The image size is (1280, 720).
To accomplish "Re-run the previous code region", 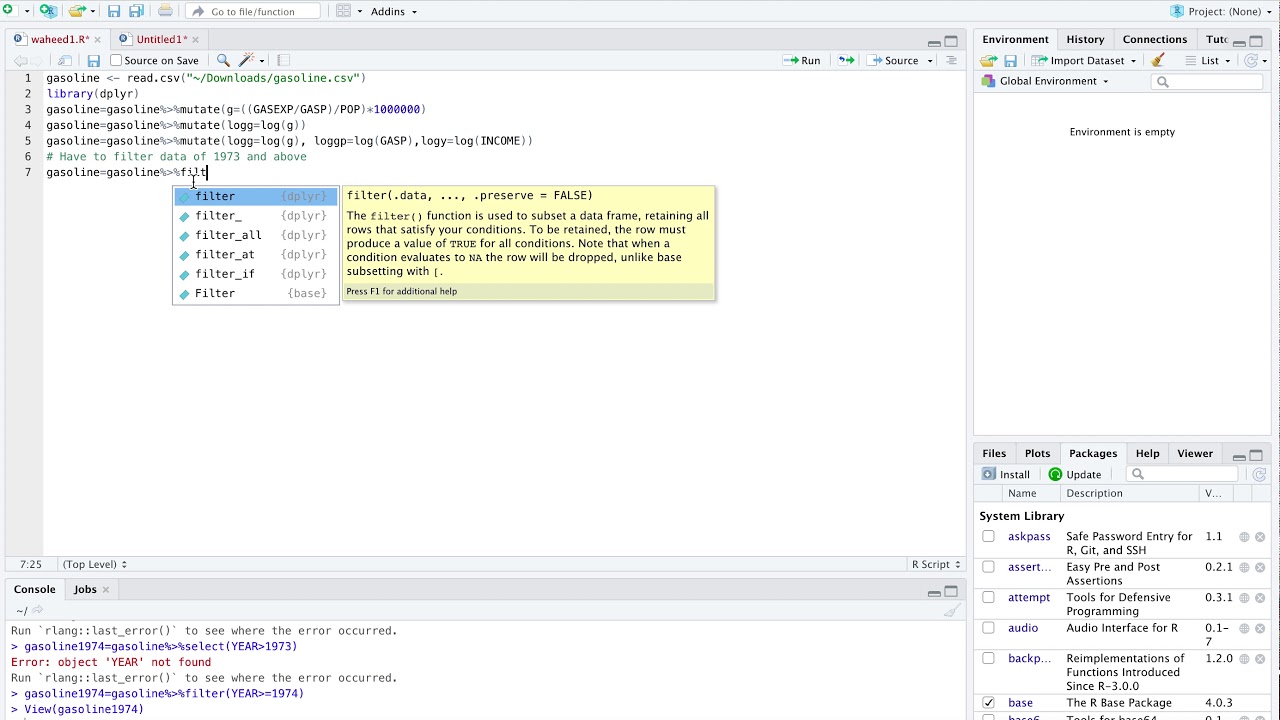I will coord(846,60).
